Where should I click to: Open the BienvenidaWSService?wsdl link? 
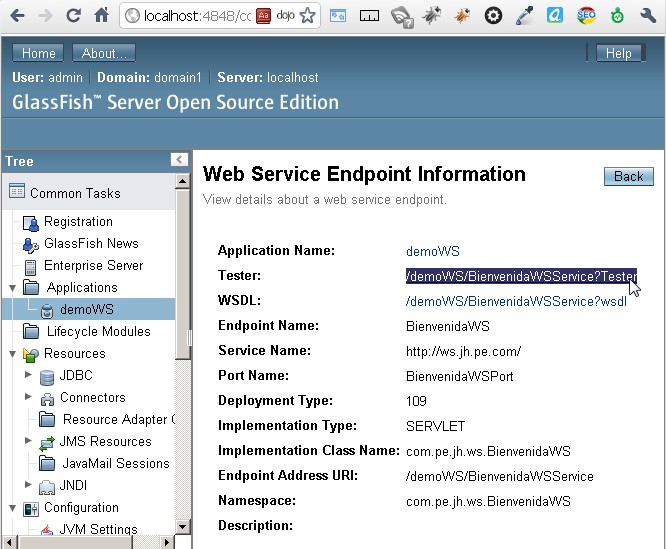point(516,301)
